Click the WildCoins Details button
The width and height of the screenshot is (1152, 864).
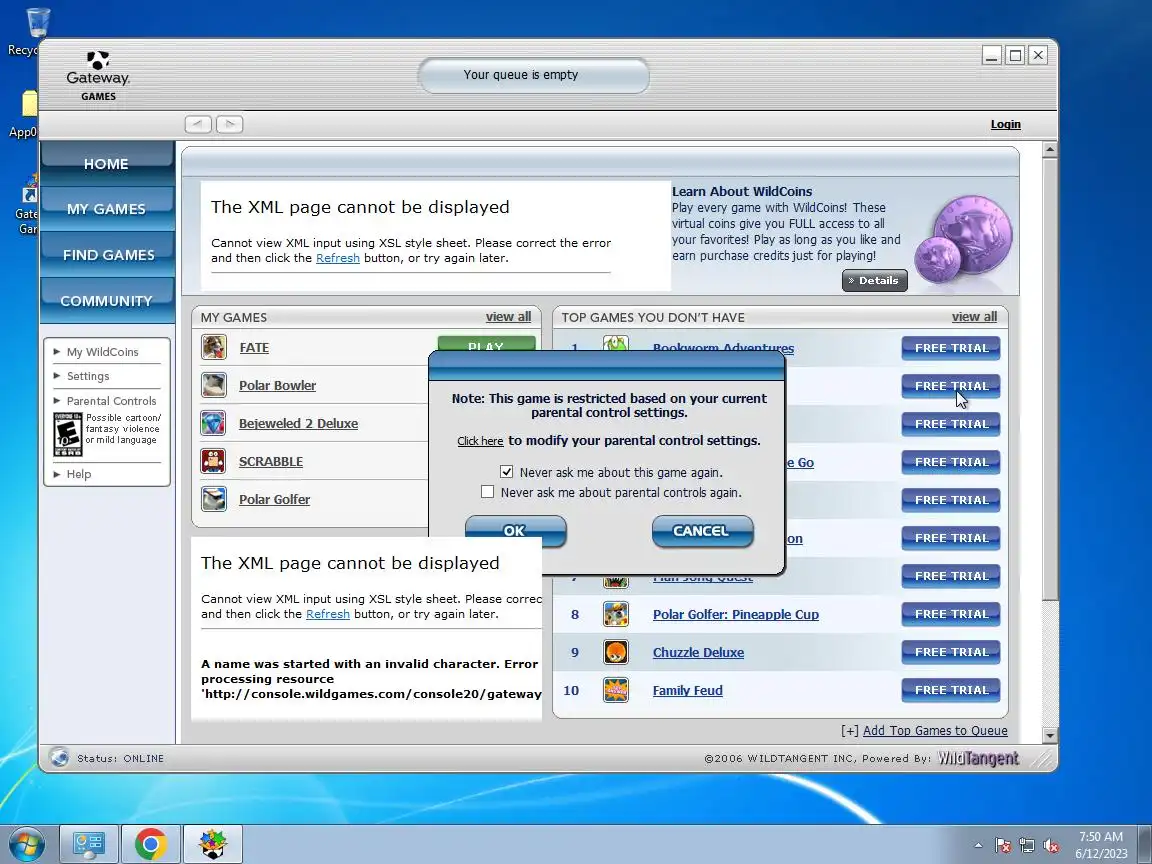tap(874, 280)
